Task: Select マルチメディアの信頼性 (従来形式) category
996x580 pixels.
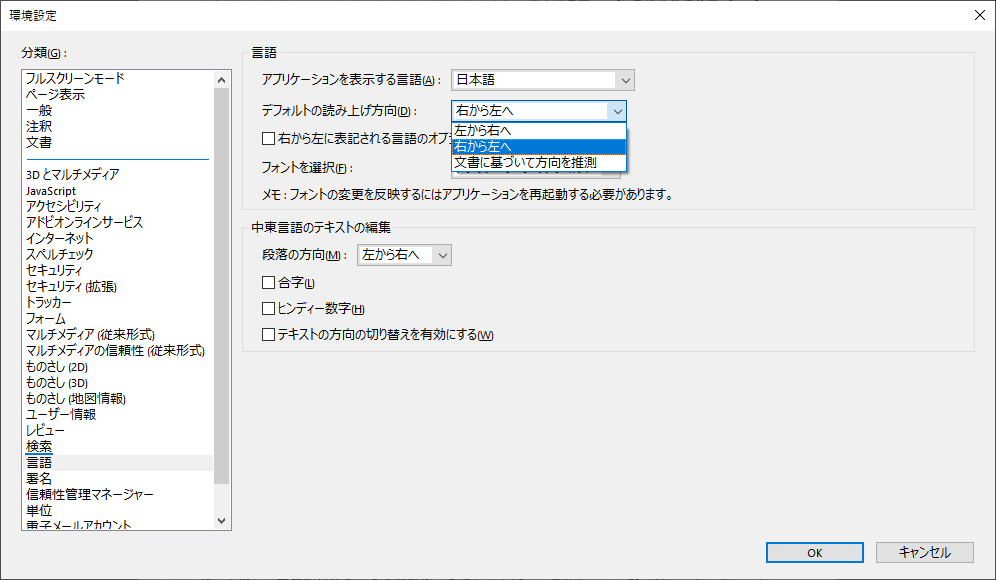Action: [117, 351]
